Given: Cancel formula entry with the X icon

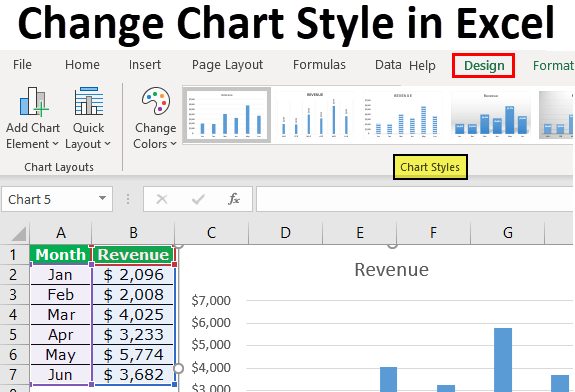Looking at the screenshot, I should point(162,199).
